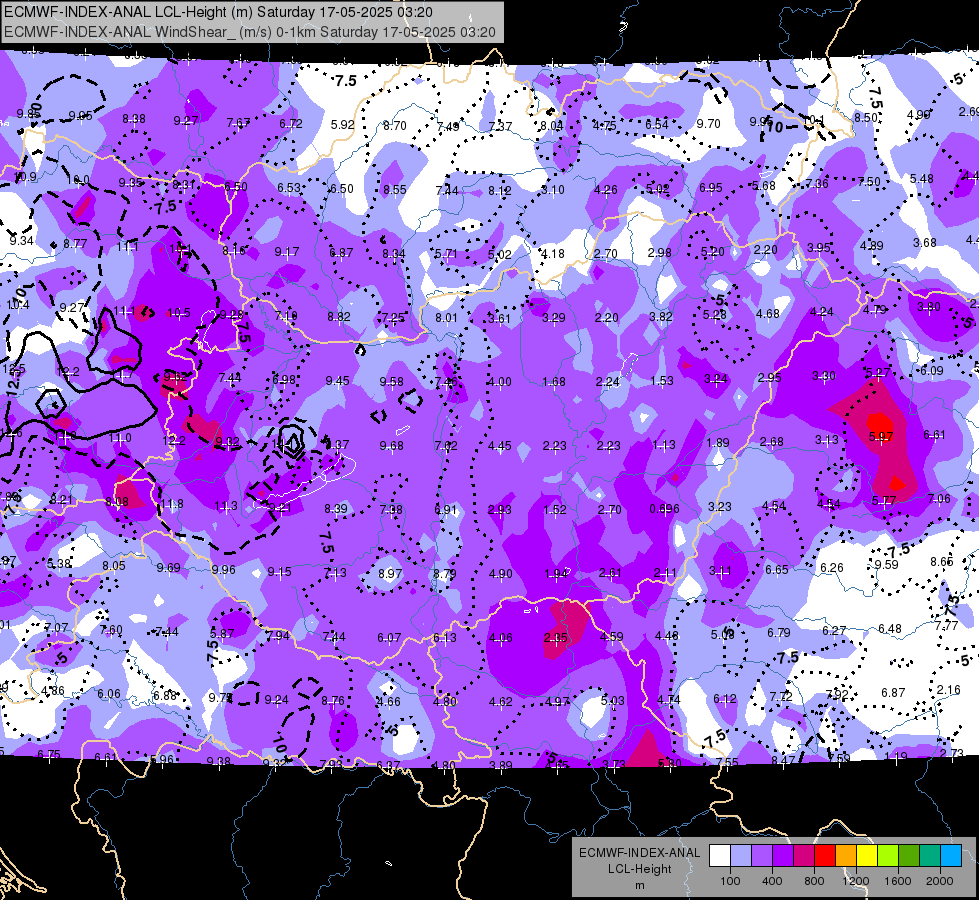
Task: Click the wind shear value 8.05
Action: tap(114, 565)
